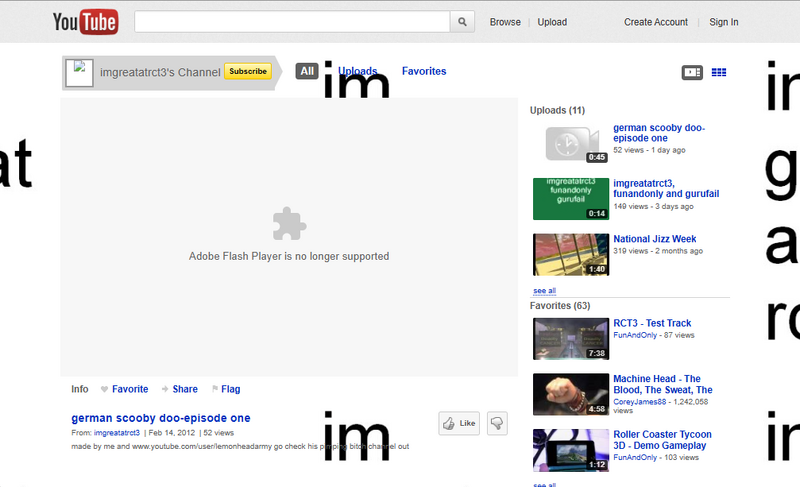
Task: Open FunAndOnly channel under RCT3 Test Track
Action: pos(635,335)
